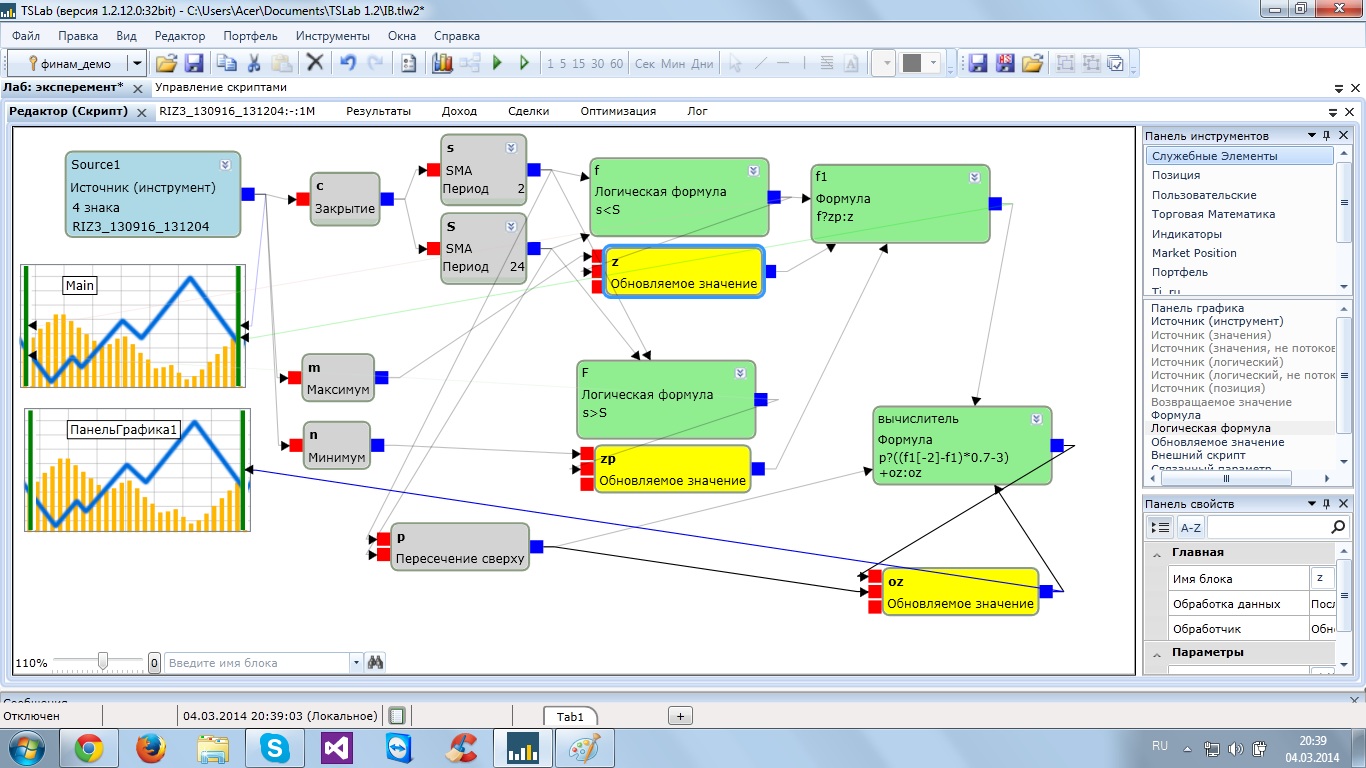This screenshot has height=768, width=1366.
Task: Sort properties alphabetically with A-Z button
Action: (1190, 527)
